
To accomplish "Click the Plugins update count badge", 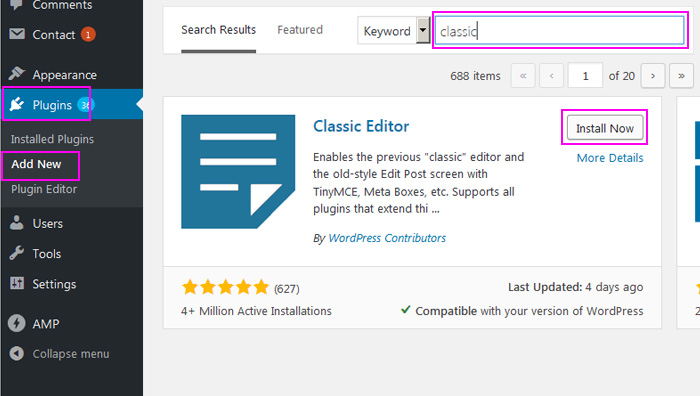I will tap(85, 105).
